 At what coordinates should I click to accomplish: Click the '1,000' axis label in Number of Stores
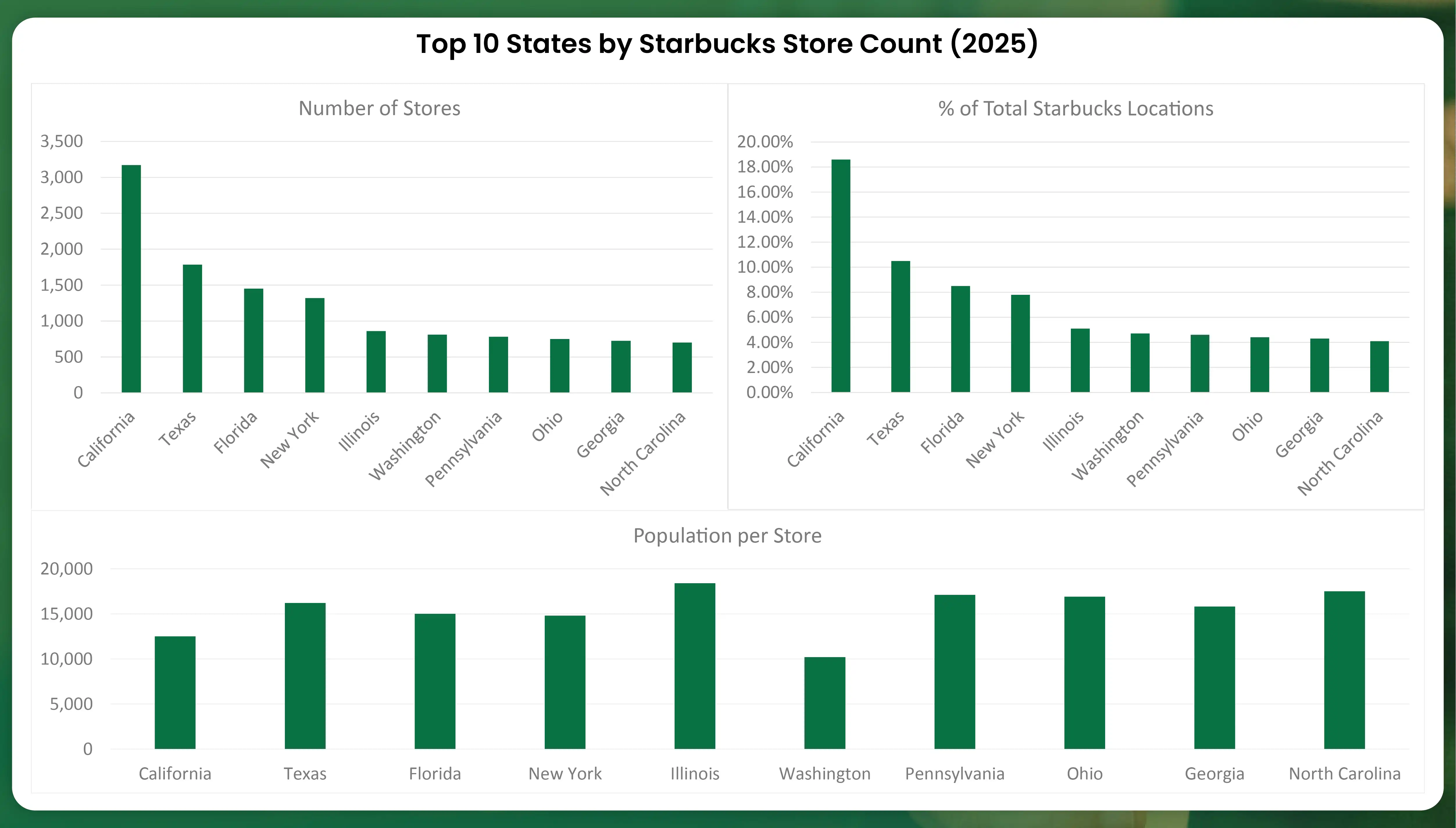[x=61, y=321]
